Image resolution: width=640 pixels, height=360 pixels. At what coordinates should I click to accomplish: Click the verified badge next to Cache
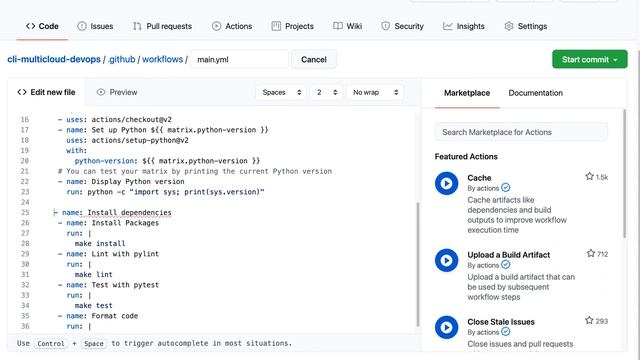[x=505, y=188]
